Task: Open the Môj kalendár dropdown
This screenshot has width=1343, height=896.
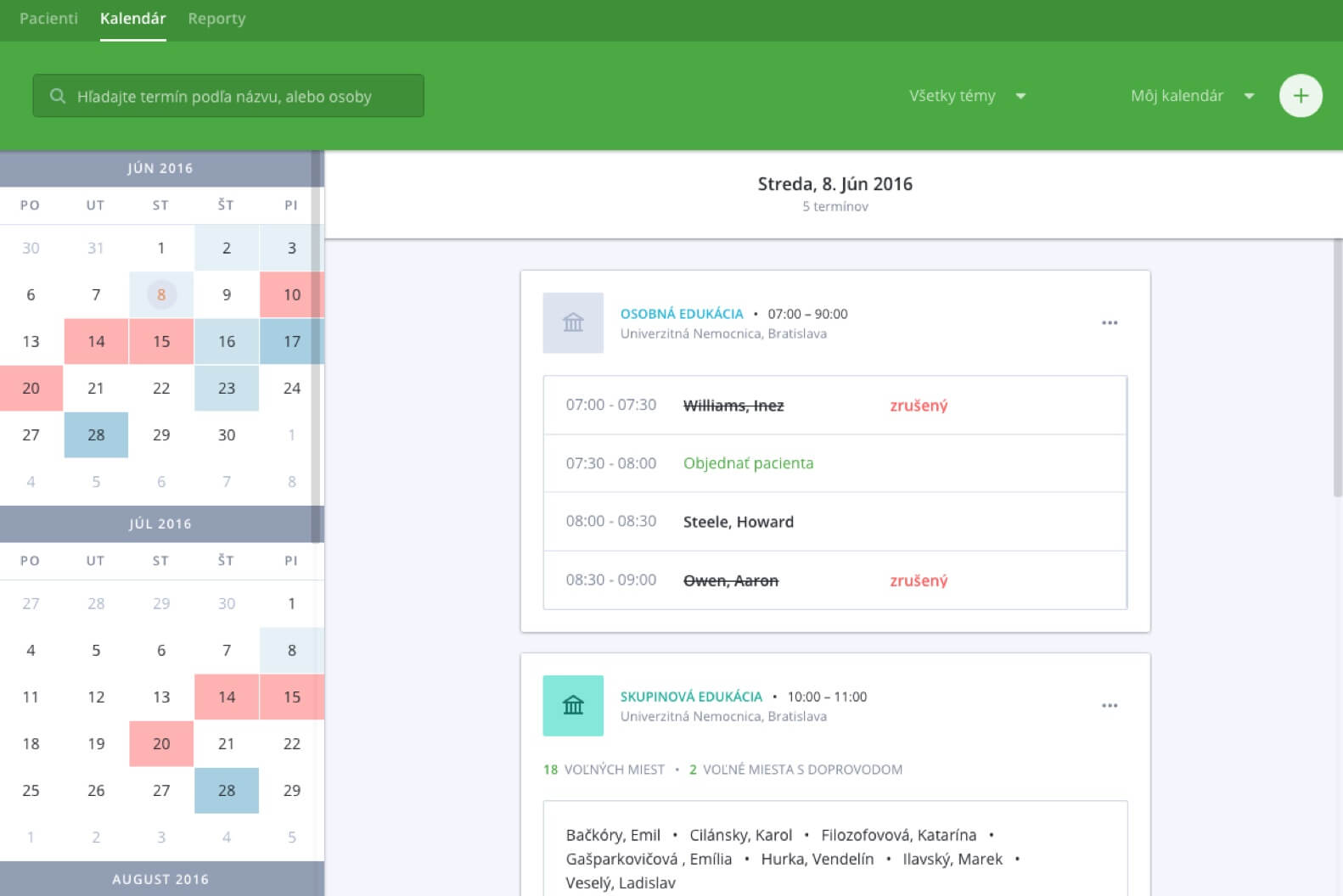Action: [x=1192, y=96]
